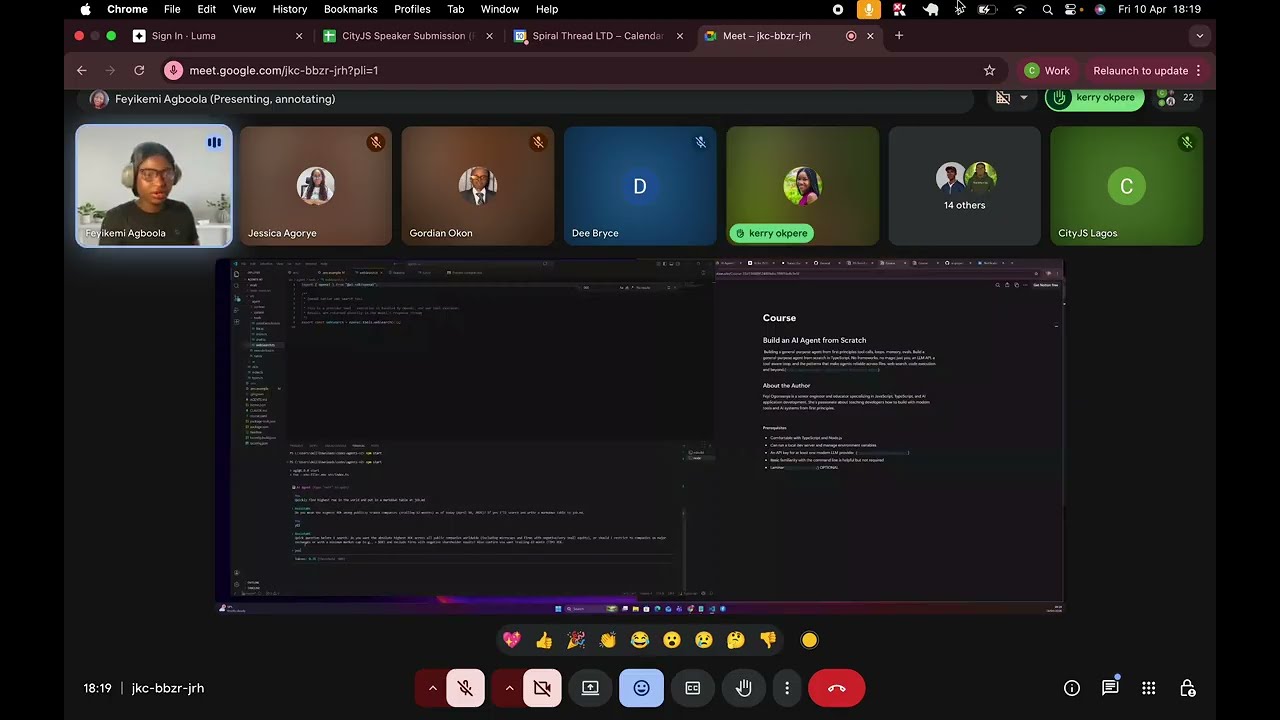The image size is (1280, 720).
Task: Open more options three-dot menu
Action: click(x=787, y=688)
